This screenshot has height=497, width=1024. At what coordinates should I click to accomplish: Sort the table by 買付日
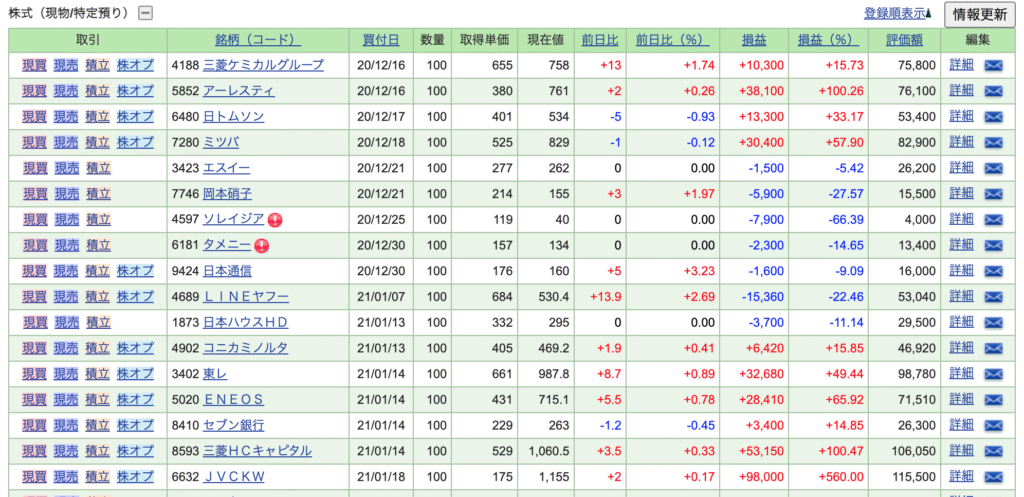click(x=381, y=40)
